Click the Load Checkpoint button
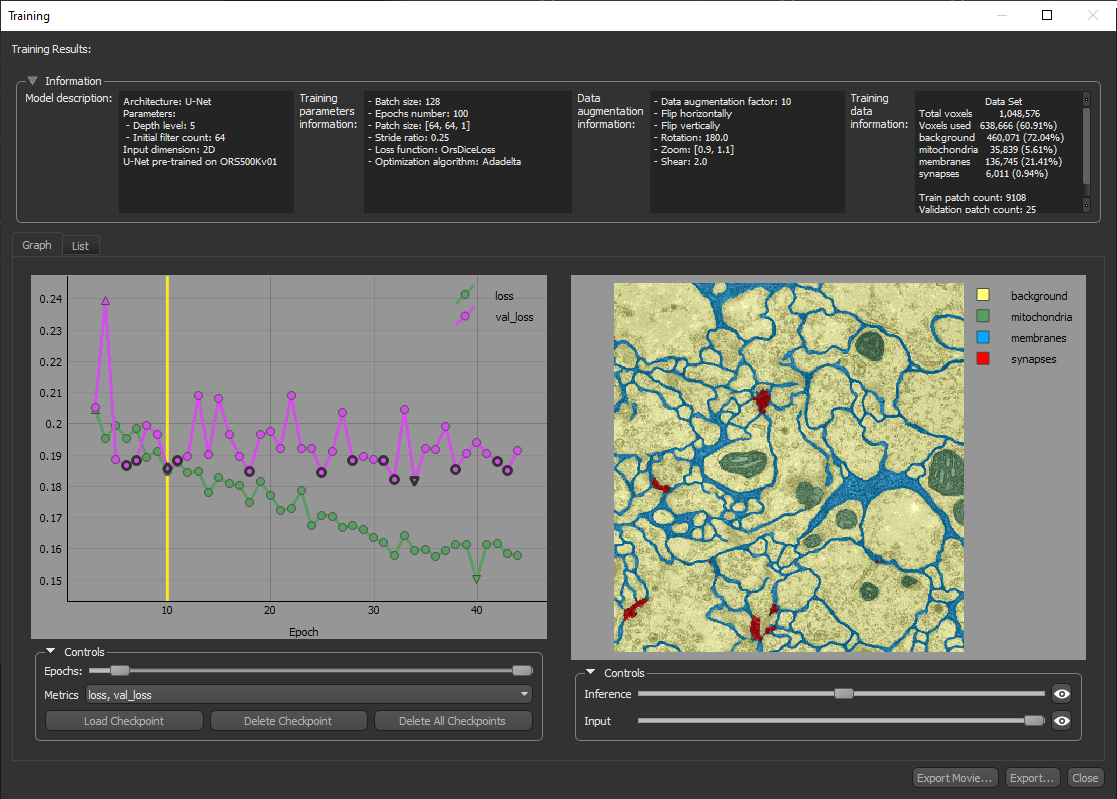 point(124,721)
